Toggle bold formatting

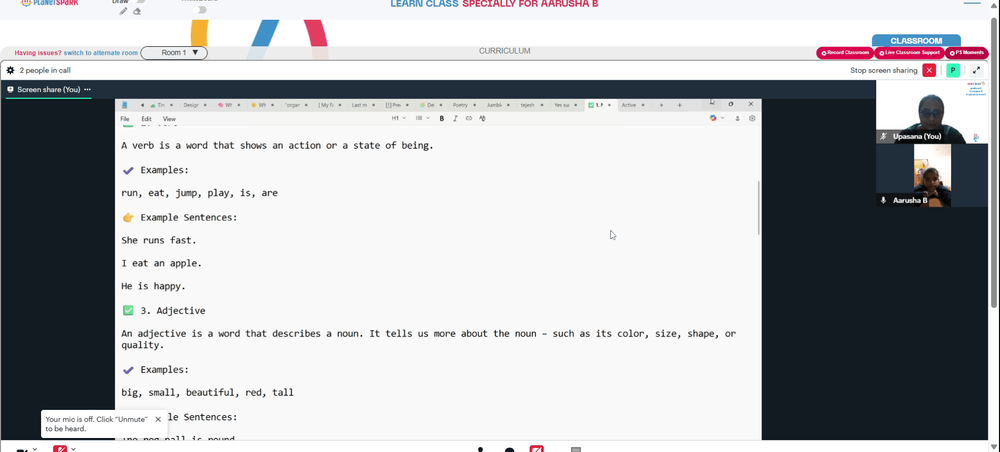pos(441,119)
